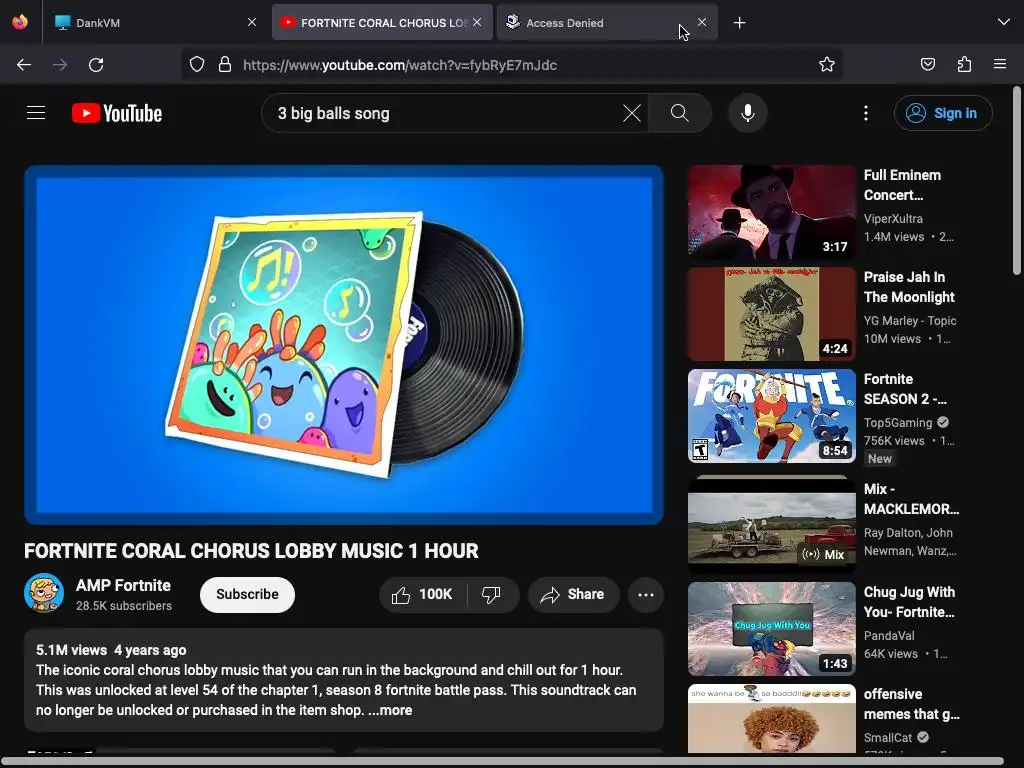Clear the search query with X

(632, 113)
